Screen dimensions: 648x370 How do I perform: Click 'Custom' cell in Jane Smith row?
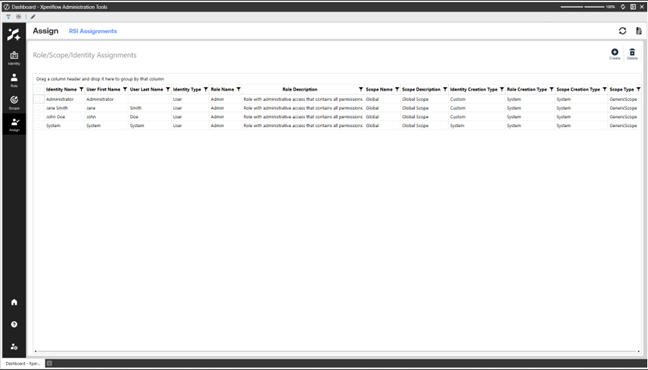457,108
